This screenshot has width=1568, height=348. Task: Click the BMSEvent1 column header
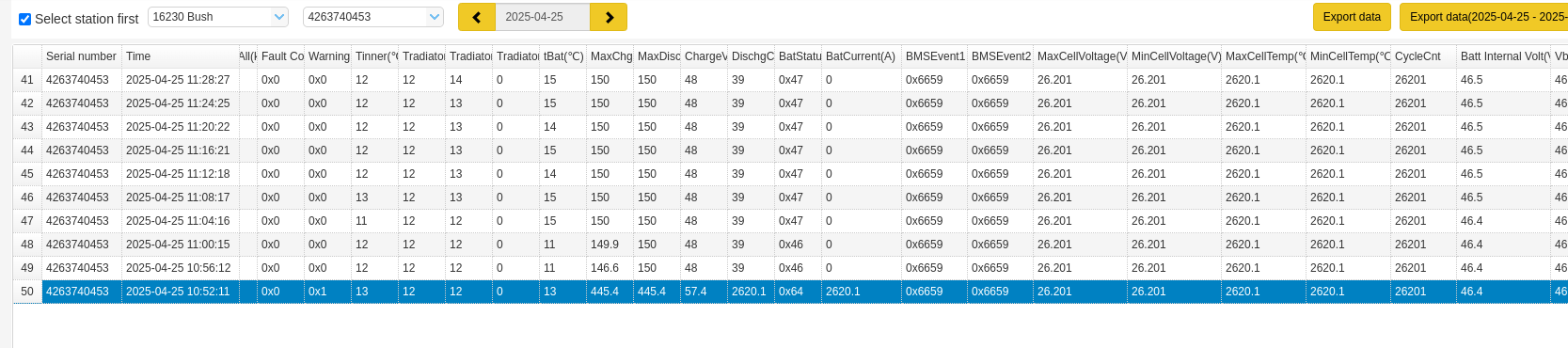935,56
